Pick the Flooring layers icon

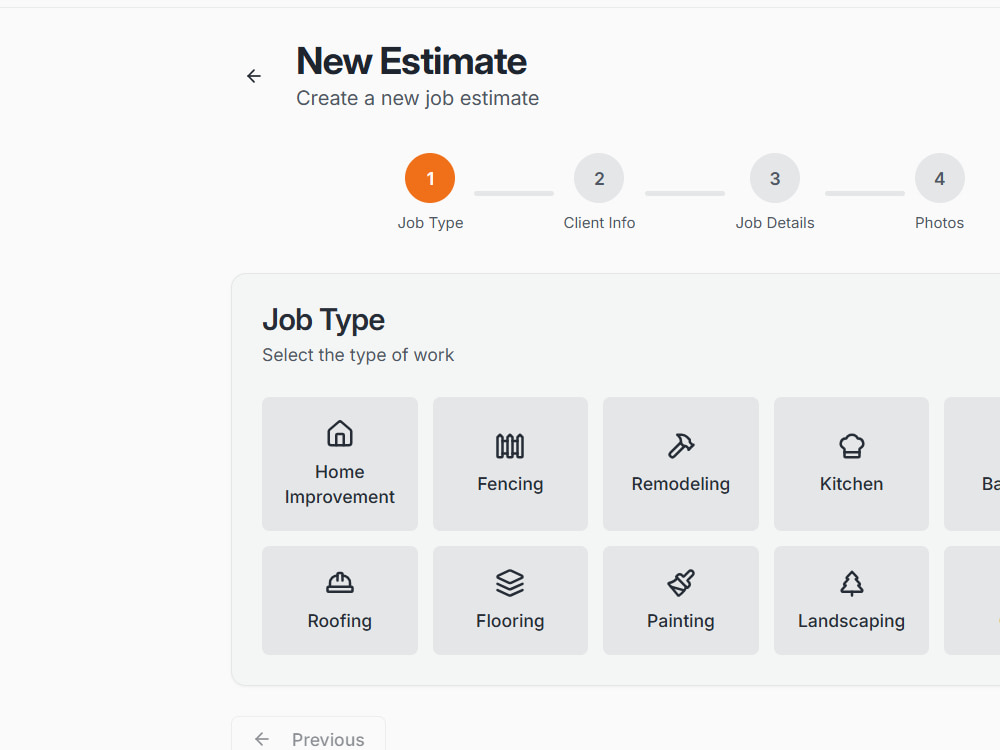coord(510,582)
